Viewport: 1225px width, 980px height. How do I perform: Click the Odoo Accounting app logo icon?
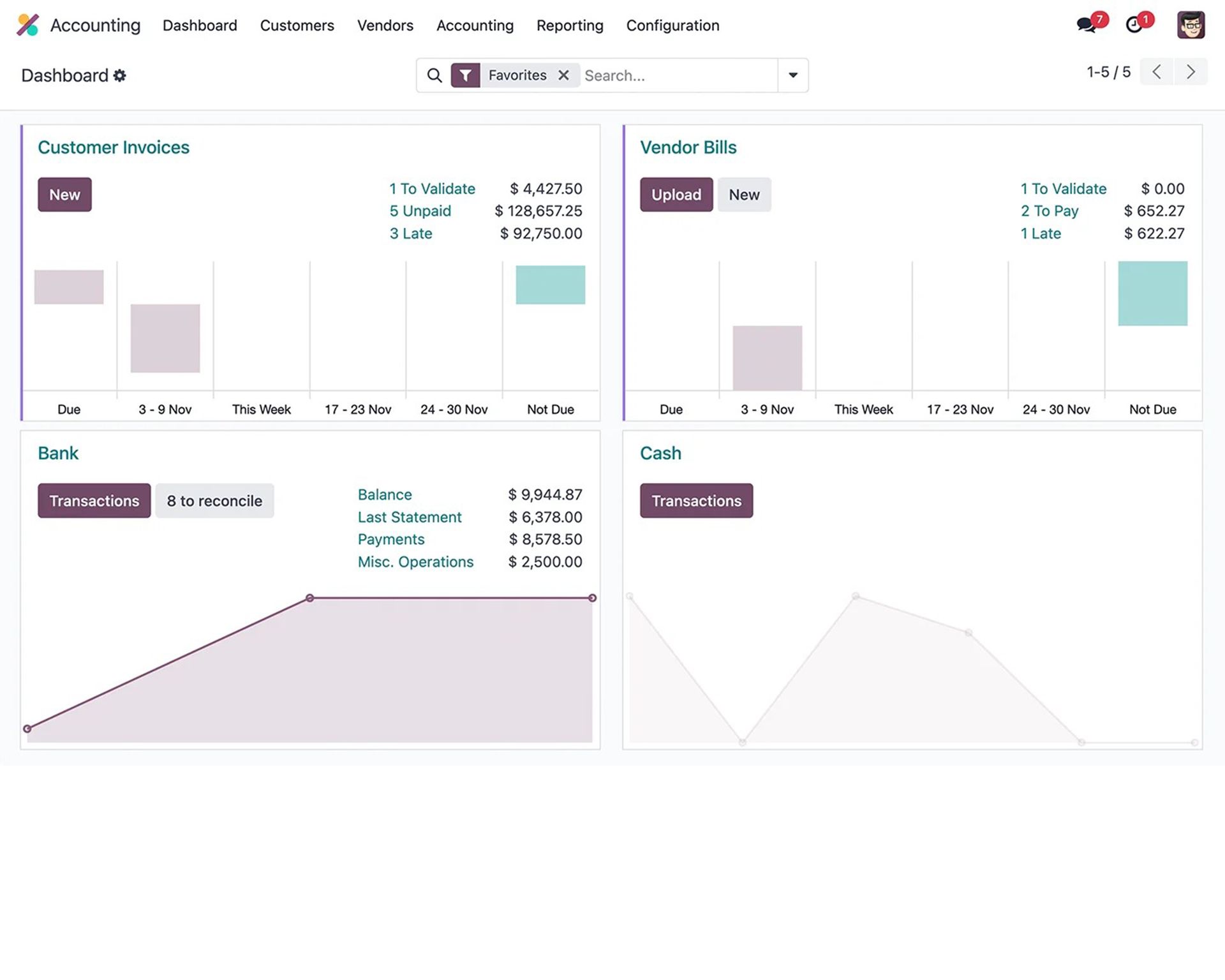point(27,25)
